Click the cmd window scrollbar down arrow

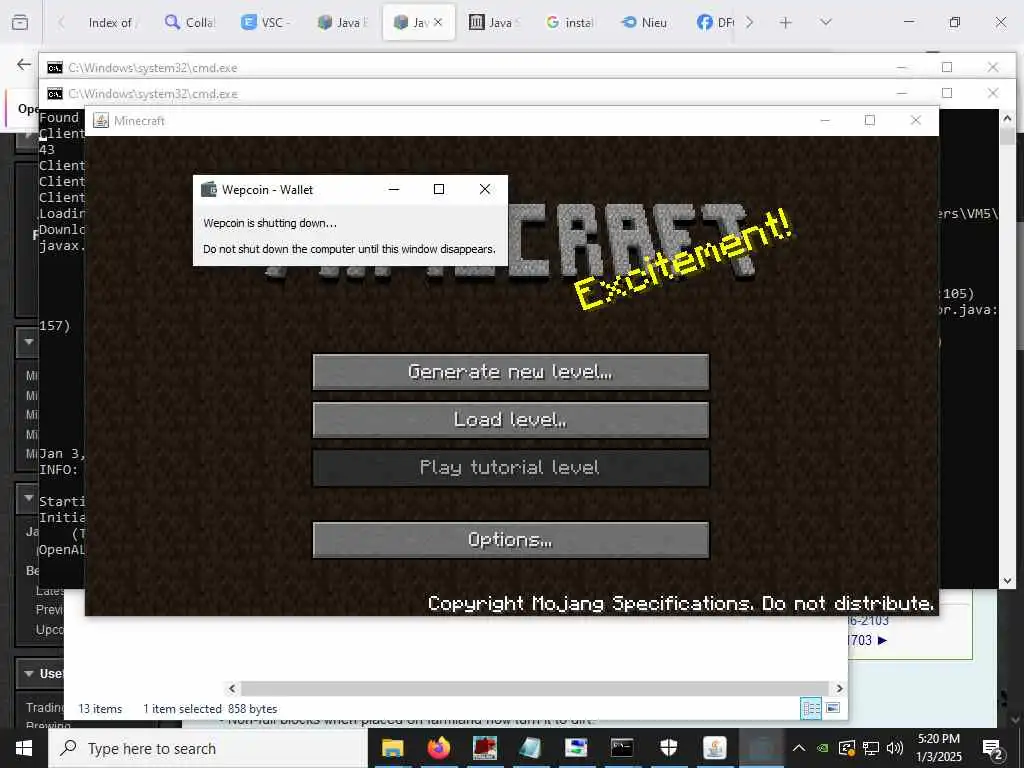1007,581
